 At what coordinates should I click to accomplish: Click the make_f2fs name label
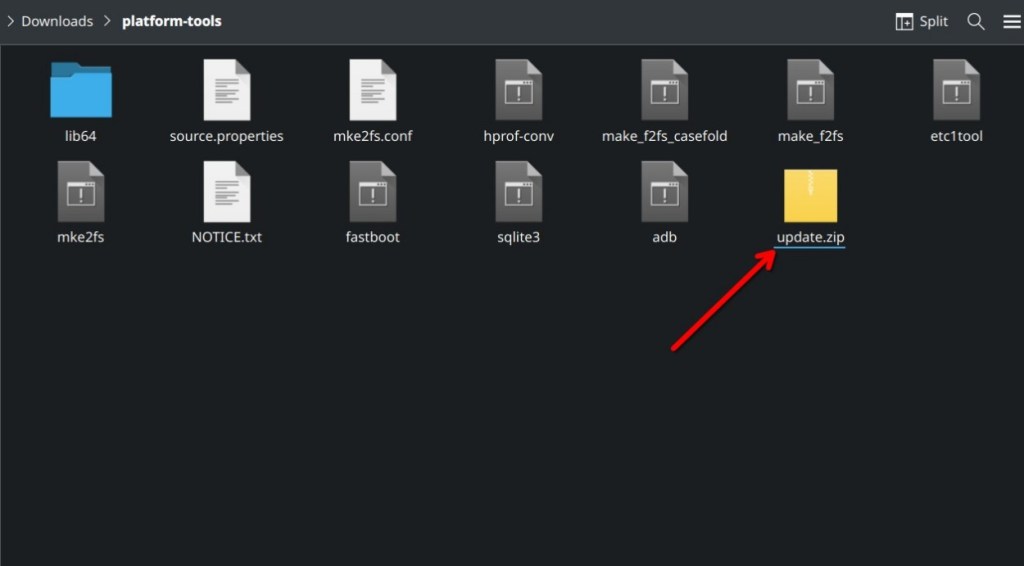pyautogui.click(x=810, y=136)
